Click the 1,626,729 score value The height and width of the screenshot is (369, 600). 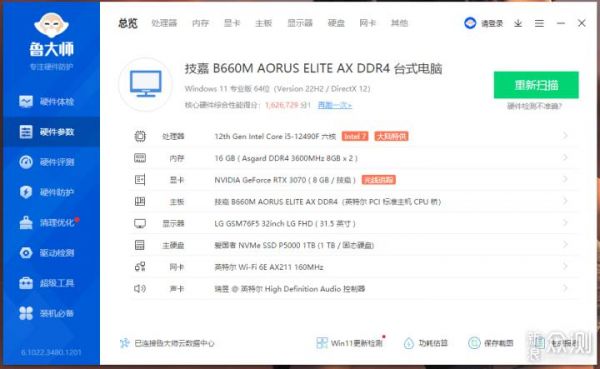[282, 105]
